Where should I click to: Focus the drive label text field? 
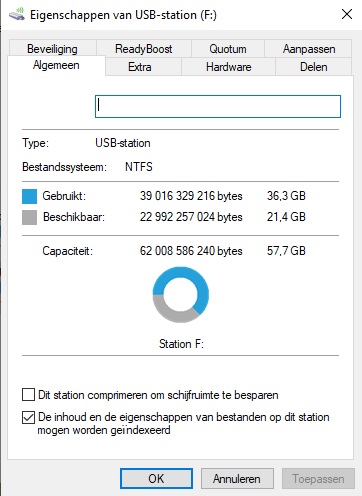(x=218, y=106)
